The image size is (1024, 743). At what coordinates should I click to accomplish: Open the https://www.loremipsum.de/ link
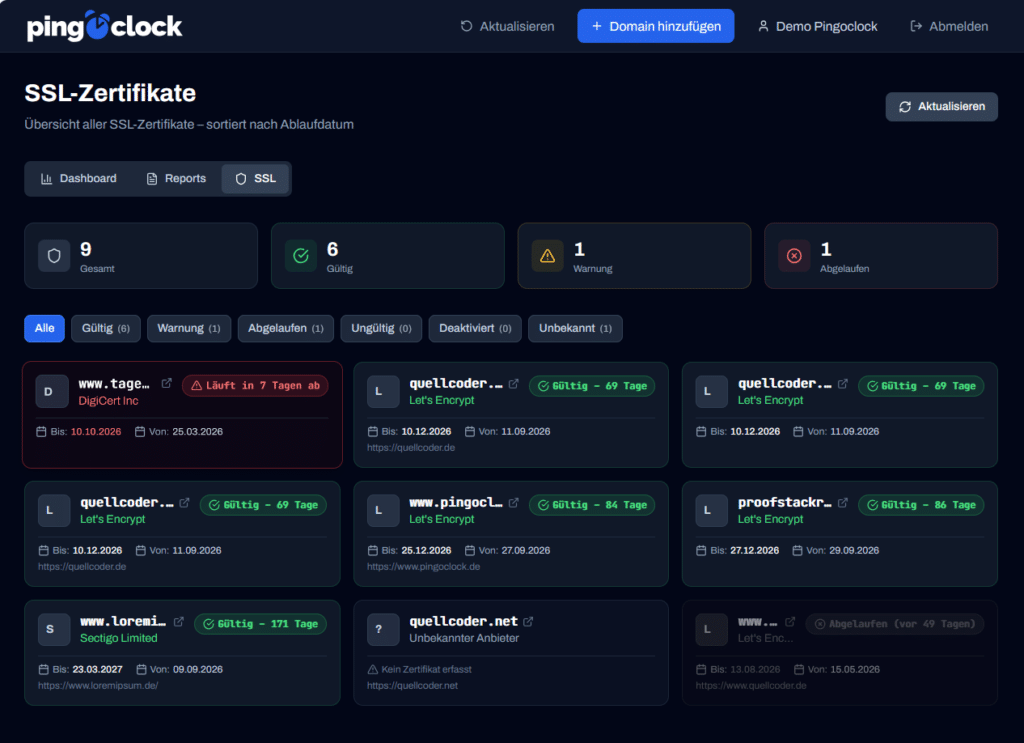tap(98, 686)
